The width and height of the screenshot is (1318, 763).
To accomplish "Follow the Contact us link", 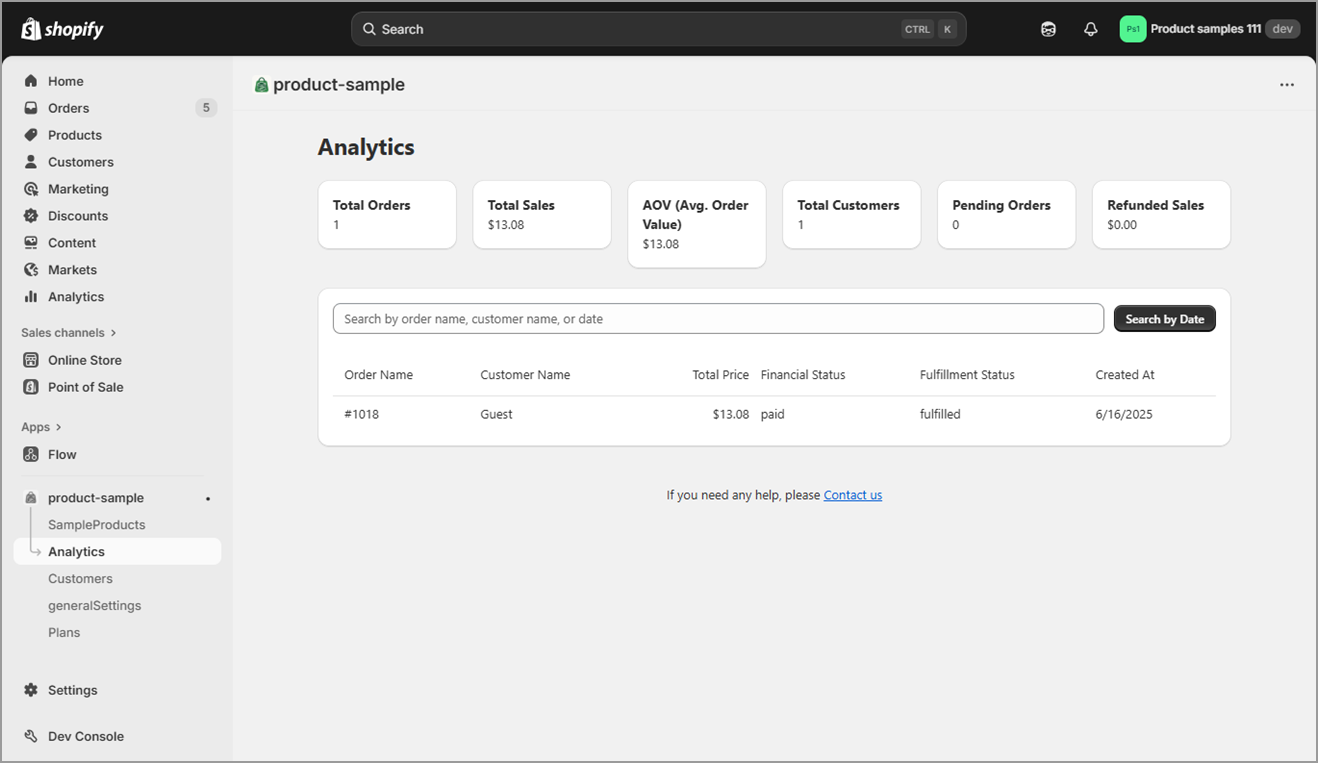I will (x=852, y=495).
